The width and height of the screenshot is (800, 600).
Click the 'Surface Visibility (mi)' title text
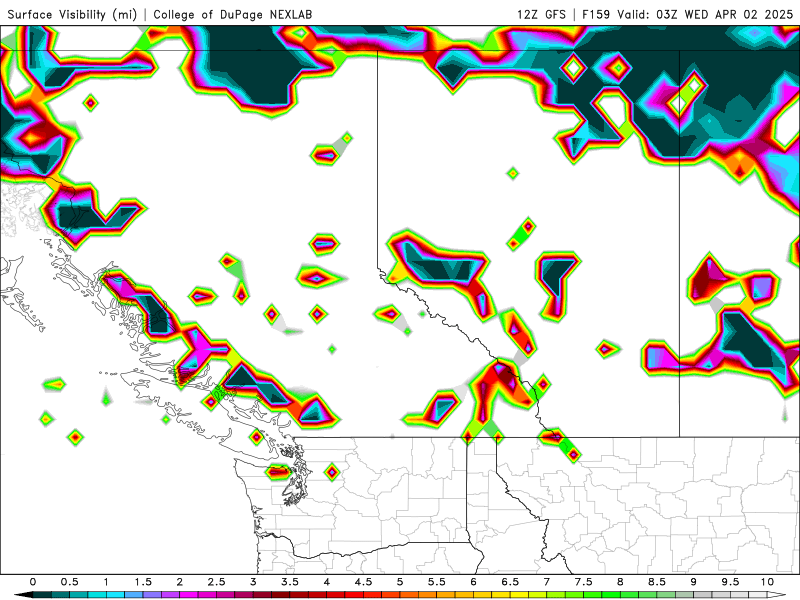tap(72, 14)
